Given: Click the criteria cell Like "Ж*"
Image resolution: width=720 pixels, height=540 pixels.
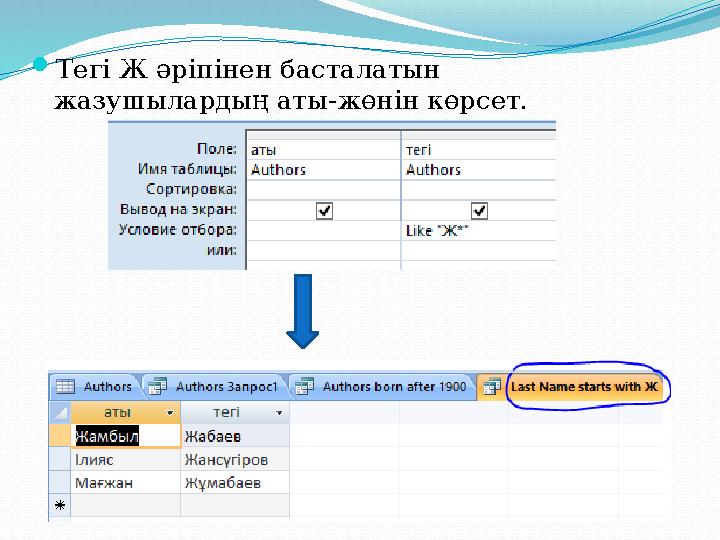Looking at the screenshot, I should (x=479, y=231).
